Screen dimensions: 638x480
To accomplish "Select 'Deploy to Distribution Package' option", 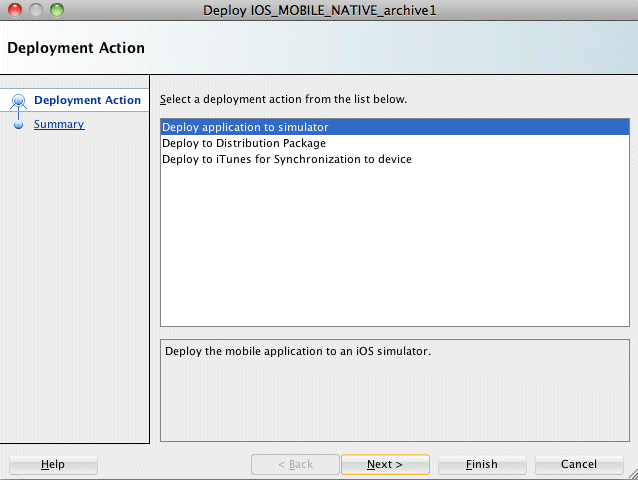I will point(395,143).
